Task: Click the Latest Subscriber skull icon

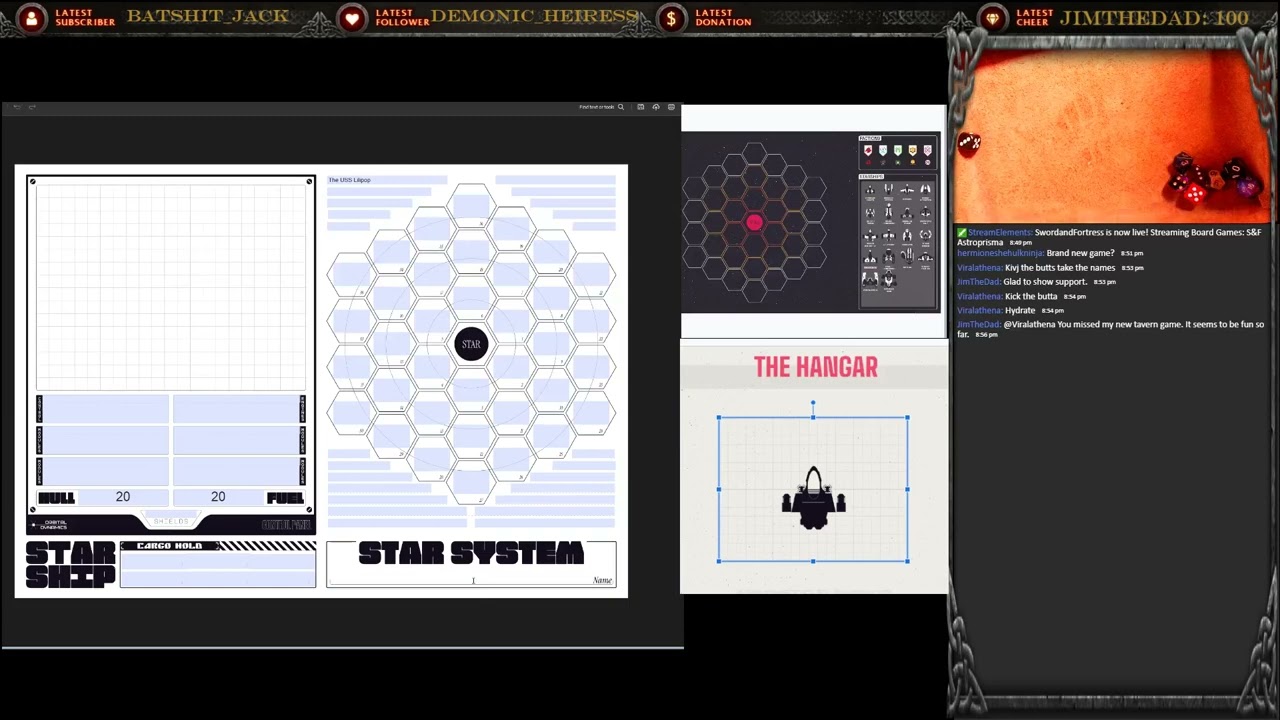Action: pyautogui.click(x=32, y=18)
